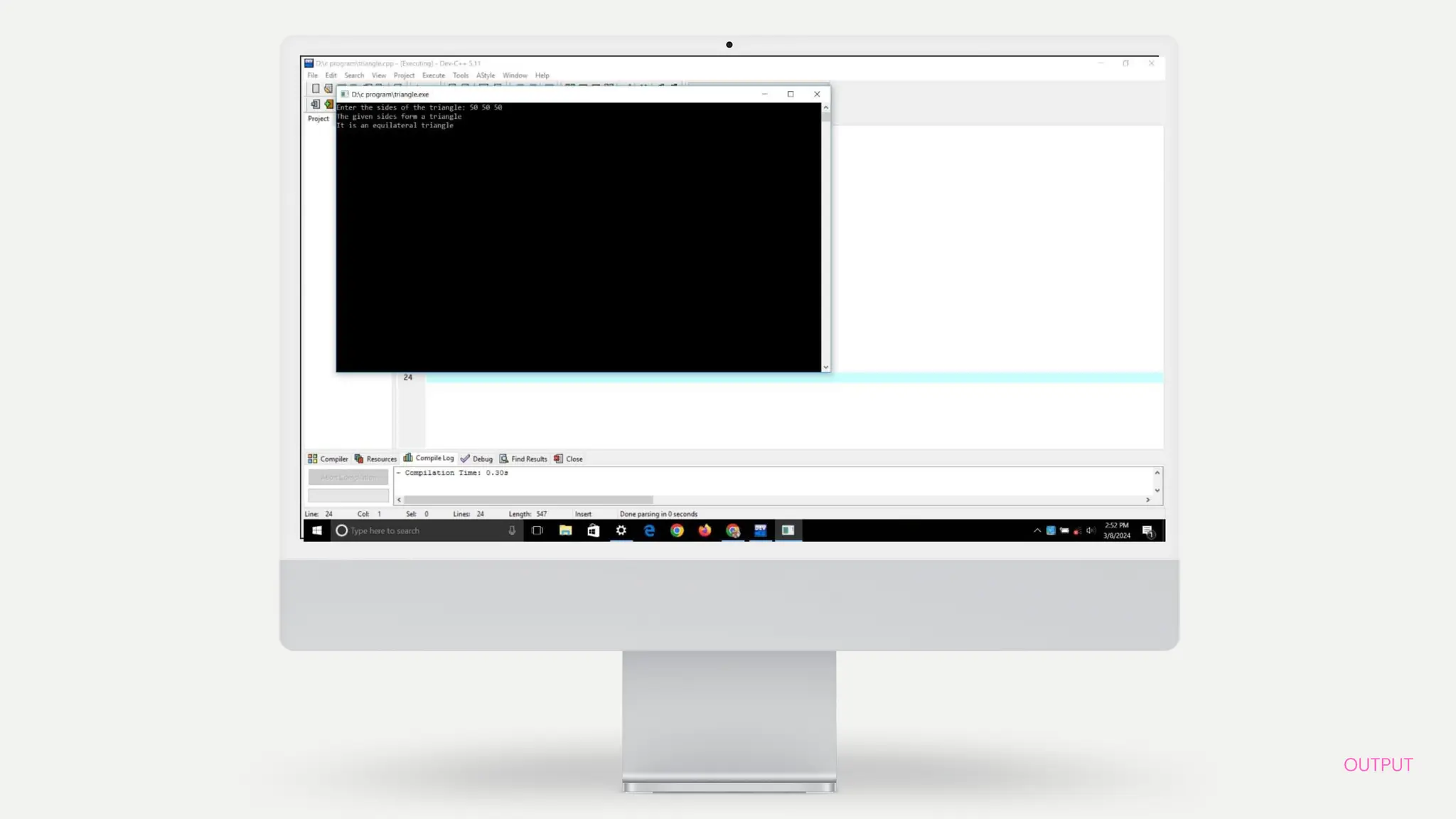The width and height of the screenshot is (1456, 819).
Task: Click the compile log horizontal scrollbar
Action: (x=528, y=500)
